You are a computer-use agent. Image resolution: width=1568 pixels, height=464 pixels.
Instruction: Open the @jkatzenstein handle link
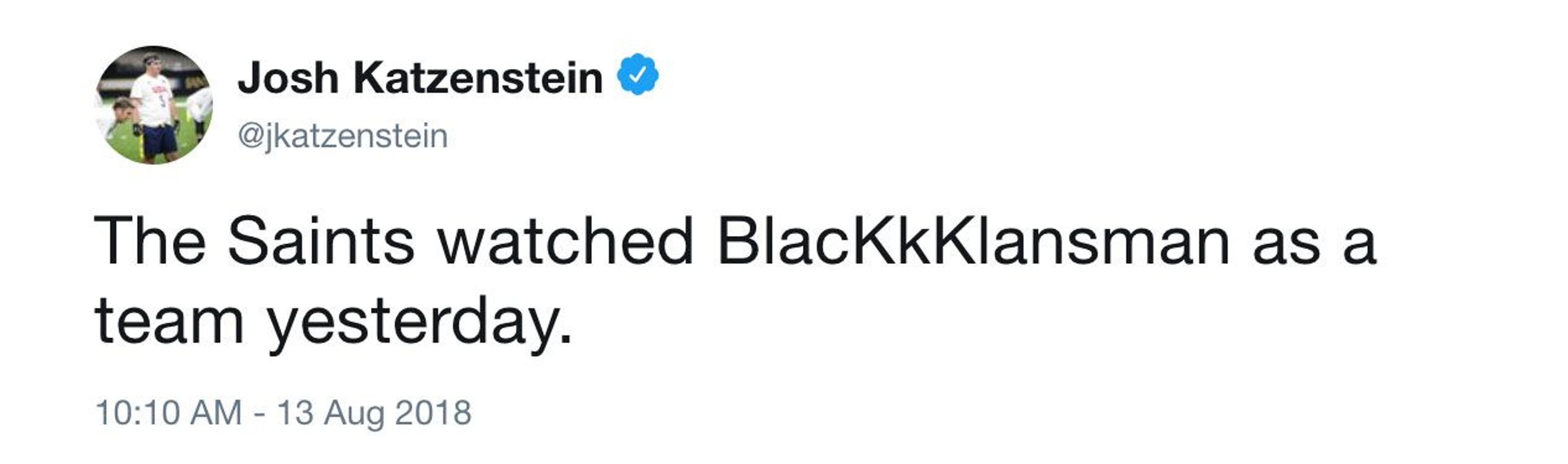click(x=343, y=135)
